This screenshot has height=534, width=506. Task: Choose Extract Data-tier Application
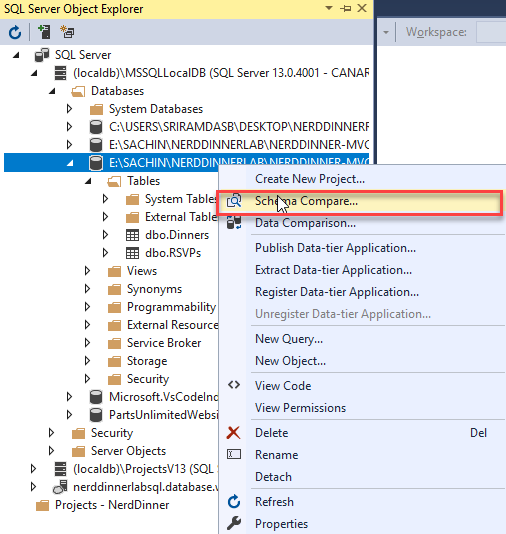pyautogui.click(x=333, y=270)
